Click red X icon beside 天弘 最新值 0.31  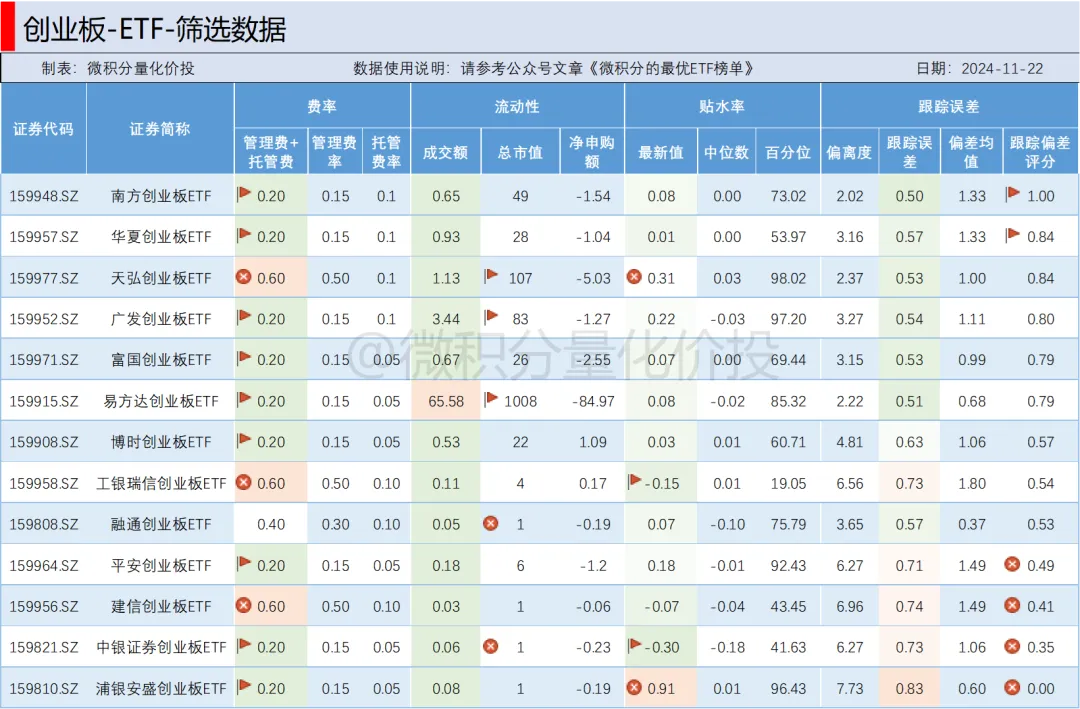click(x=634, y=277)
